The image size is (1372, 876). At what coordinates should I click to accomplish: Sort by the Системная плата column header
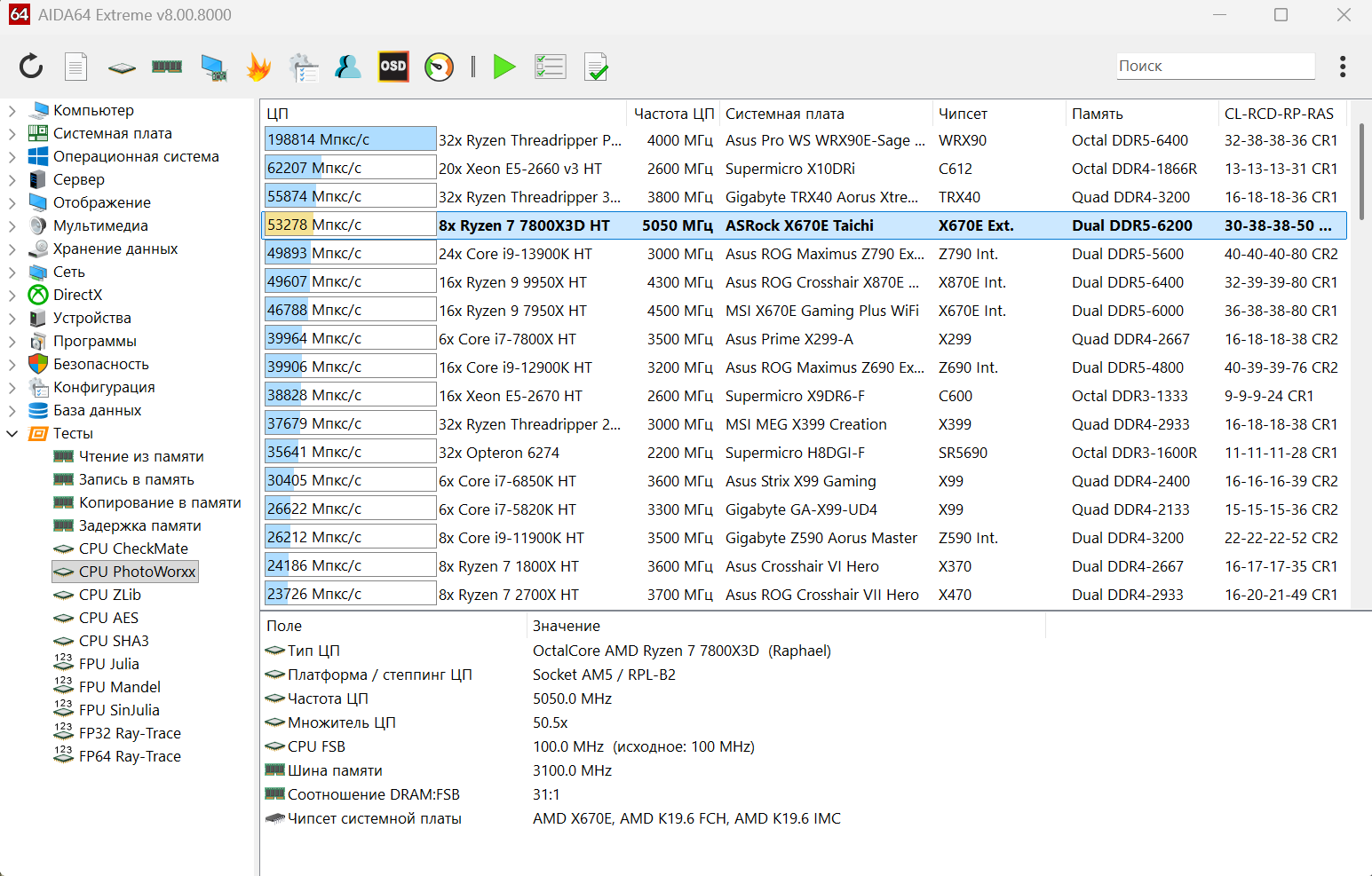(826, 114)
